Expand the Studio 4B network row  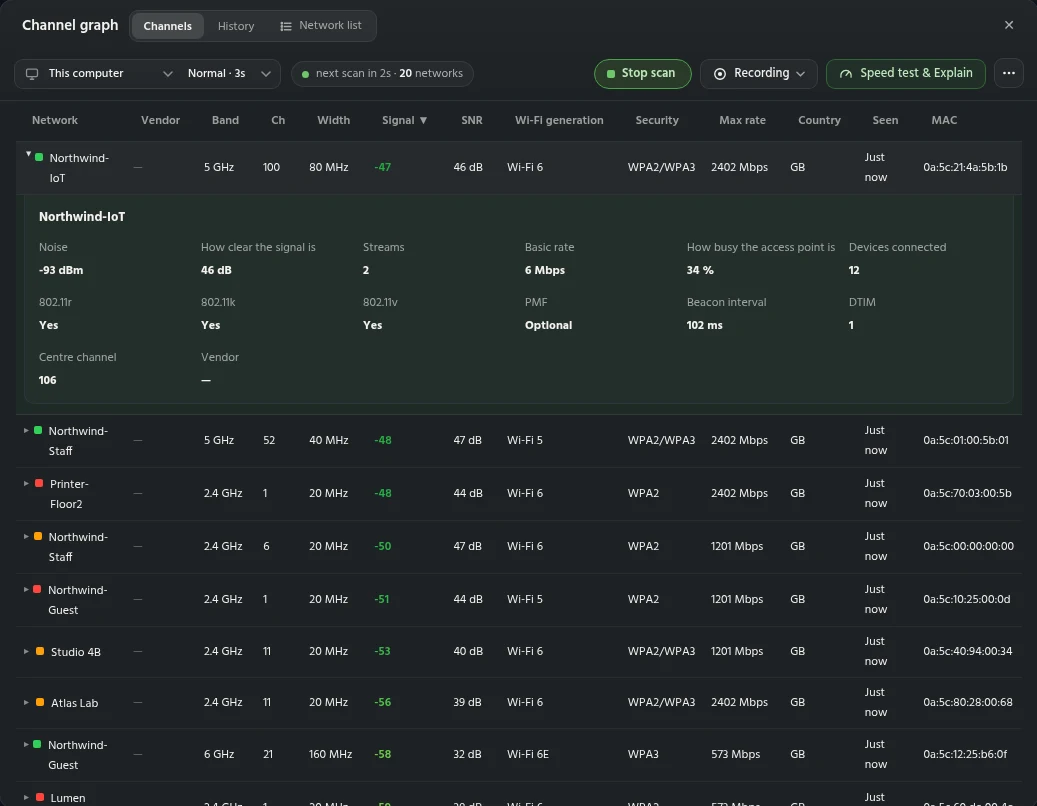(x=26, y=651)
